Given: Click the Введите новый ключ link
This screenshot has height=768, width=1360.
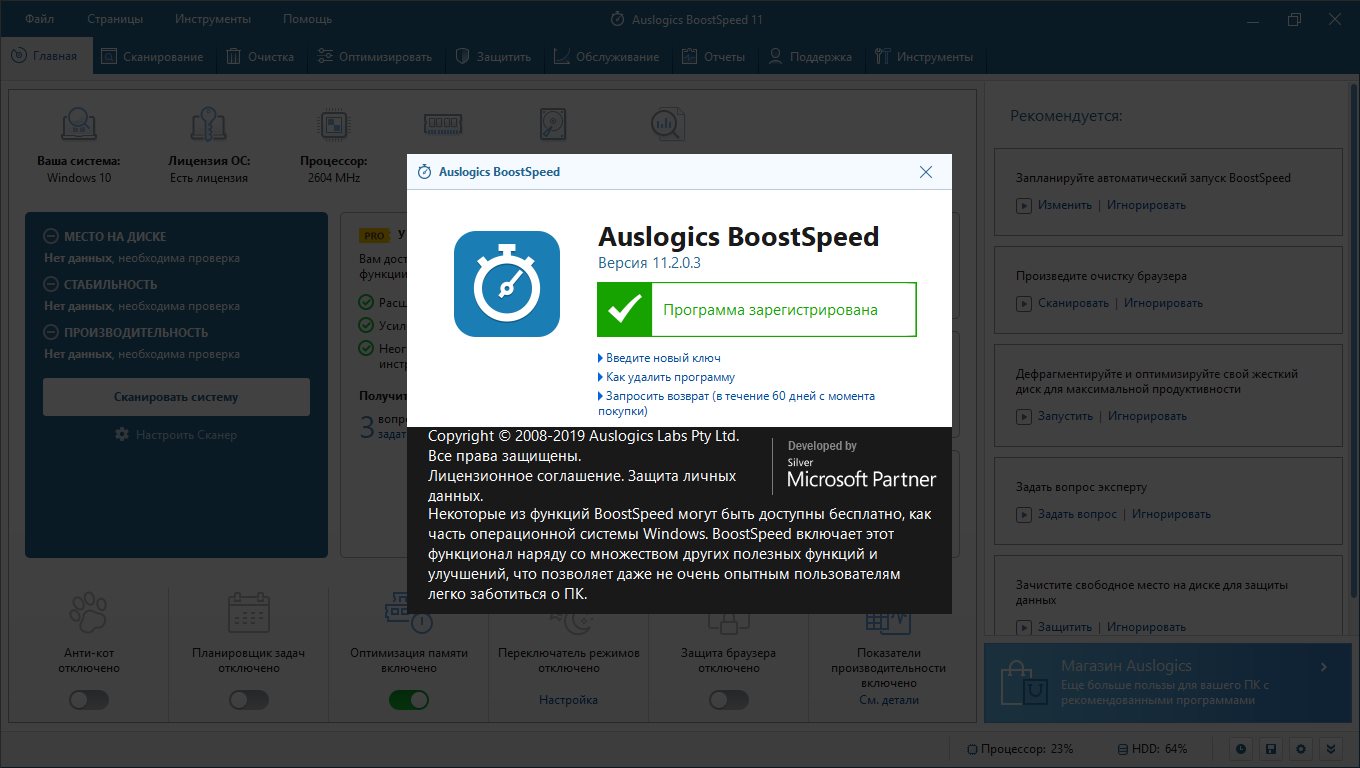Looking at the screenshot, I should click(663, 358).
